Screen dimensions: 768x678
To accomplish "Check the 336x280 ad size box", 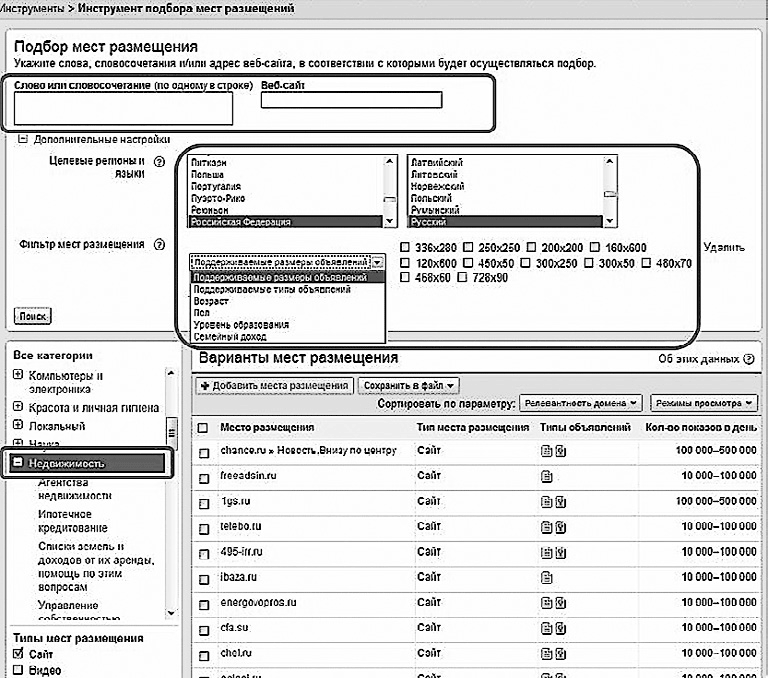I will pos(405,247).
